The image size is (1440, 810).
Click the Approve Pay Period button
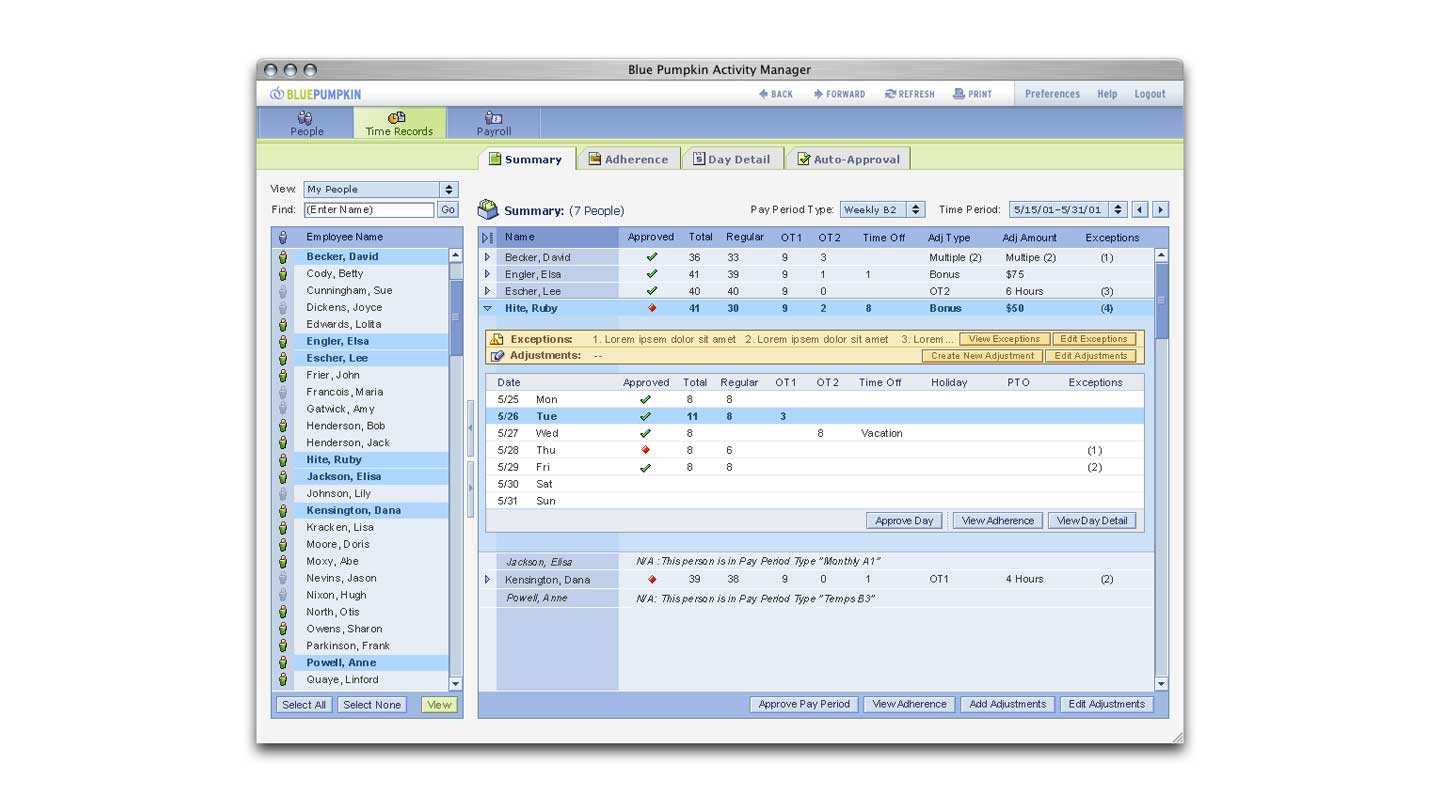[804, 704]
